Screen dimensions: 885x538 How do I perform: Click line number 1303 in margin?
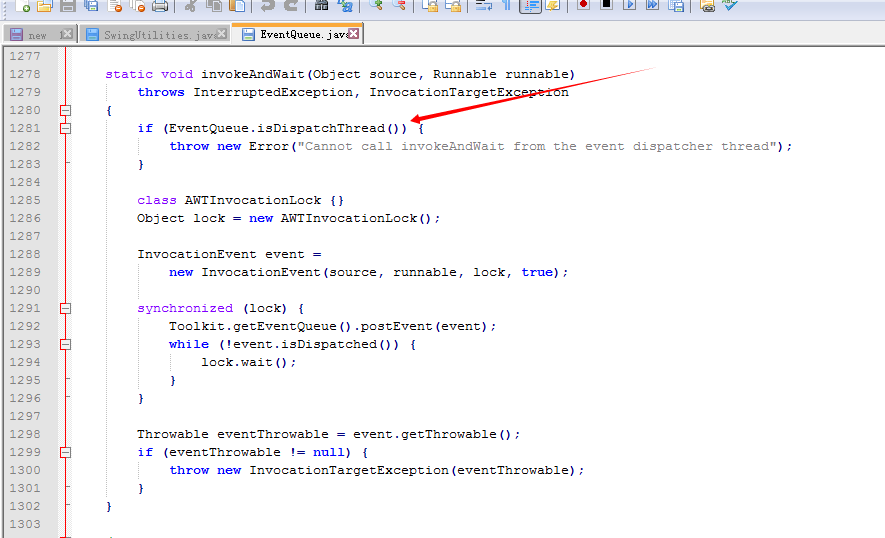pos(25,524)
